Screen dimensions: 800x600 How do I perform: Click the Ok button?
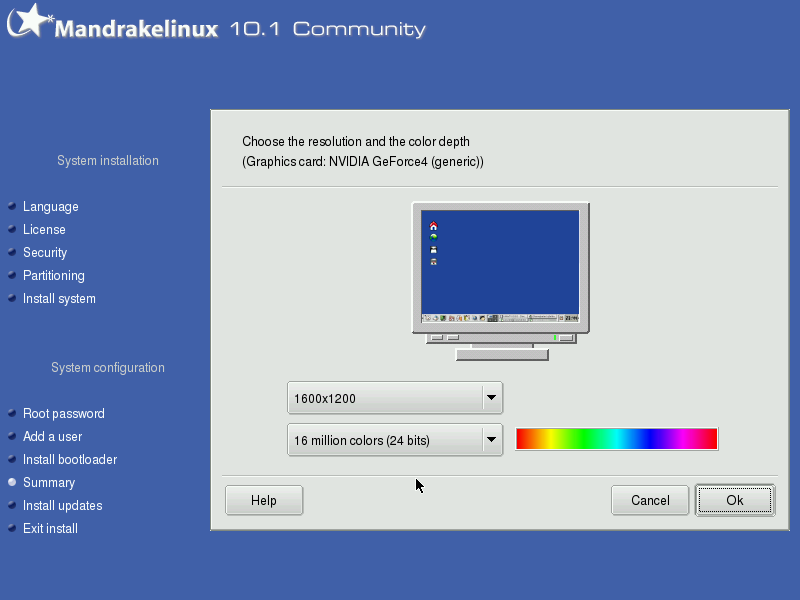pyautogui.click(x=735, y=501)
